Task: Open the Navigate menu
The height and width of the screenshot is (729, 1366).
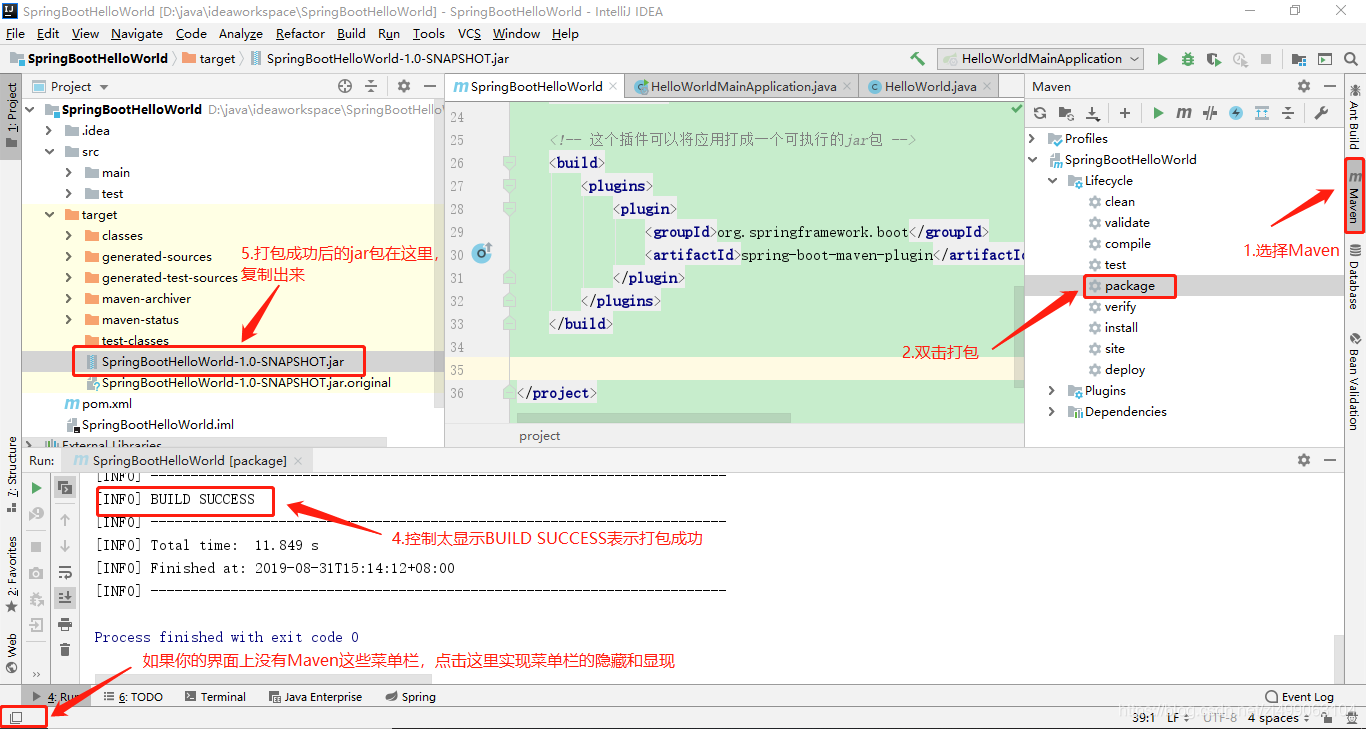Action: pos(137,33)
